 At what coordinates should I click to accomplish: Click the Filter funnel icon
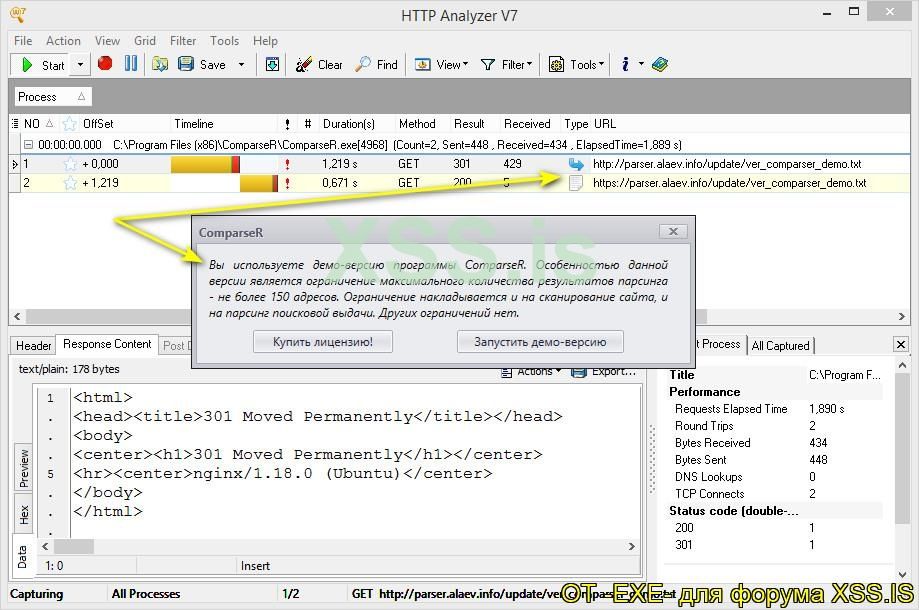[x=488, y=64]
